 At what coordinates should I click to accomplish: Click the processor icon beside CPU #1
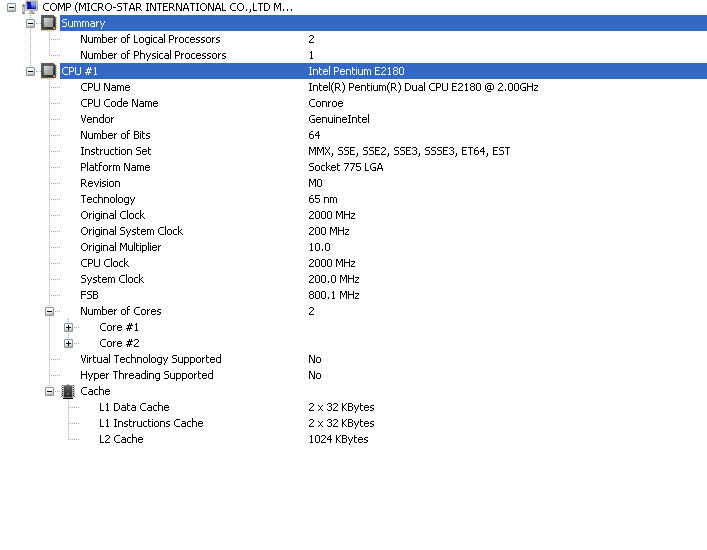click(48, 71)
